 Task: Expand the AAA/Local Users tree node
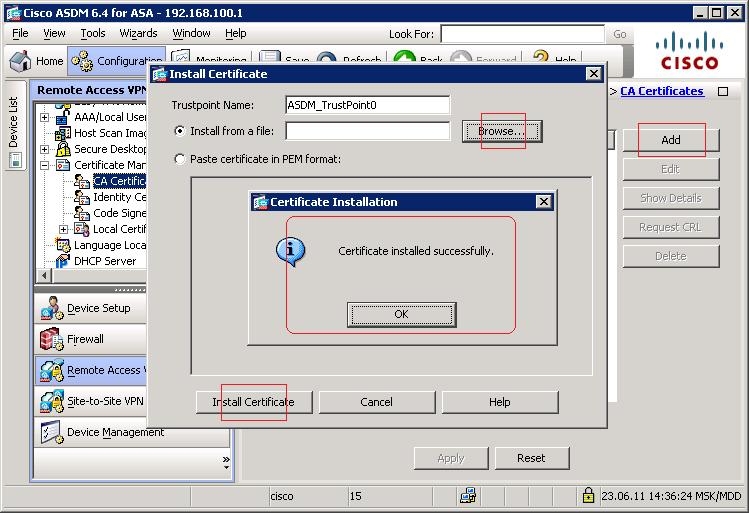click(x=44, y=118)
